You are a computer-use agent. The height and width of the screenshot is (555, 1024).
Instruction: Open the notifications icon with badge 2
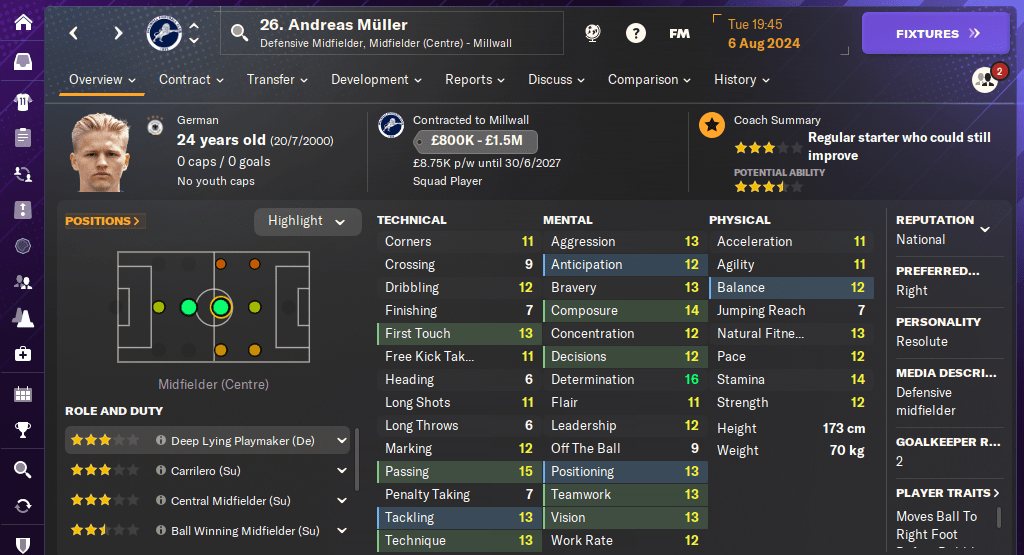[986, 79]
